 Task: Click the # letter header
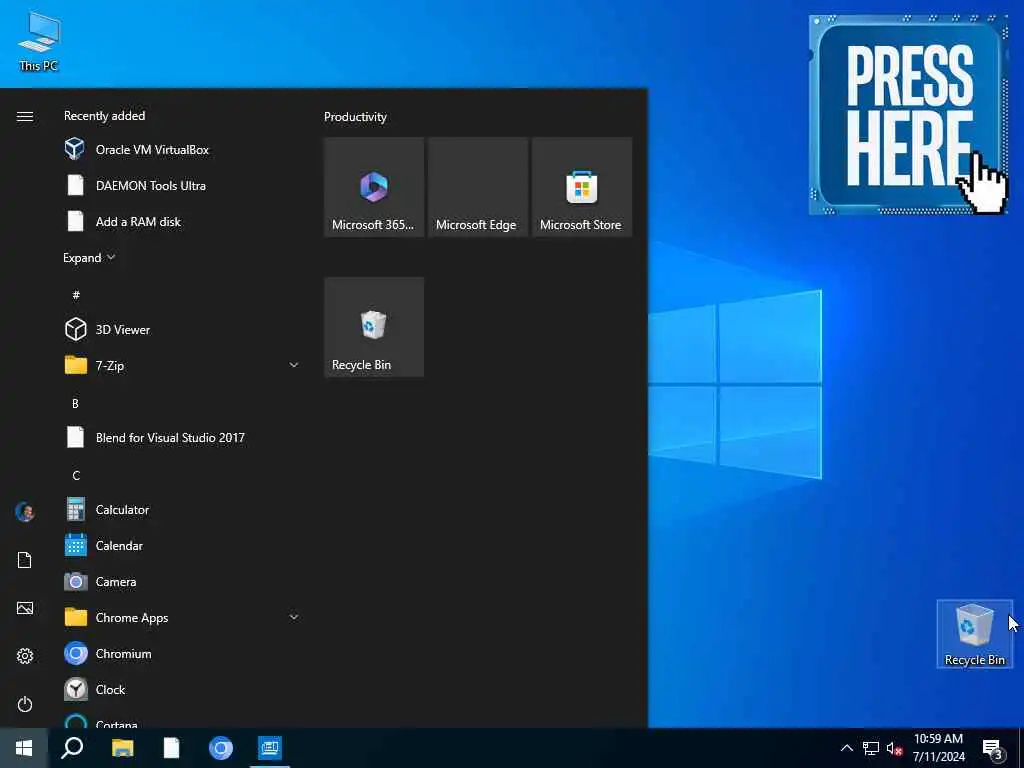coord(76,295)
